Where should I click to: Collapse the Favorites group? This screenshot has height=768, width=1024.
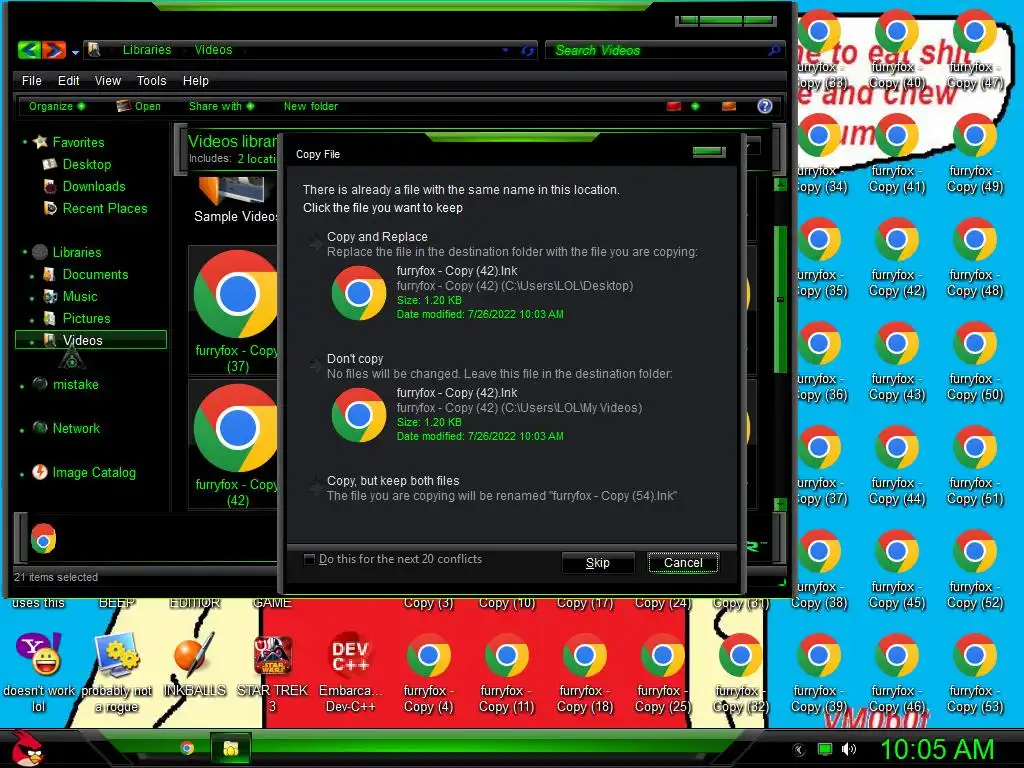pyautogui.click(x=25, y=142)
